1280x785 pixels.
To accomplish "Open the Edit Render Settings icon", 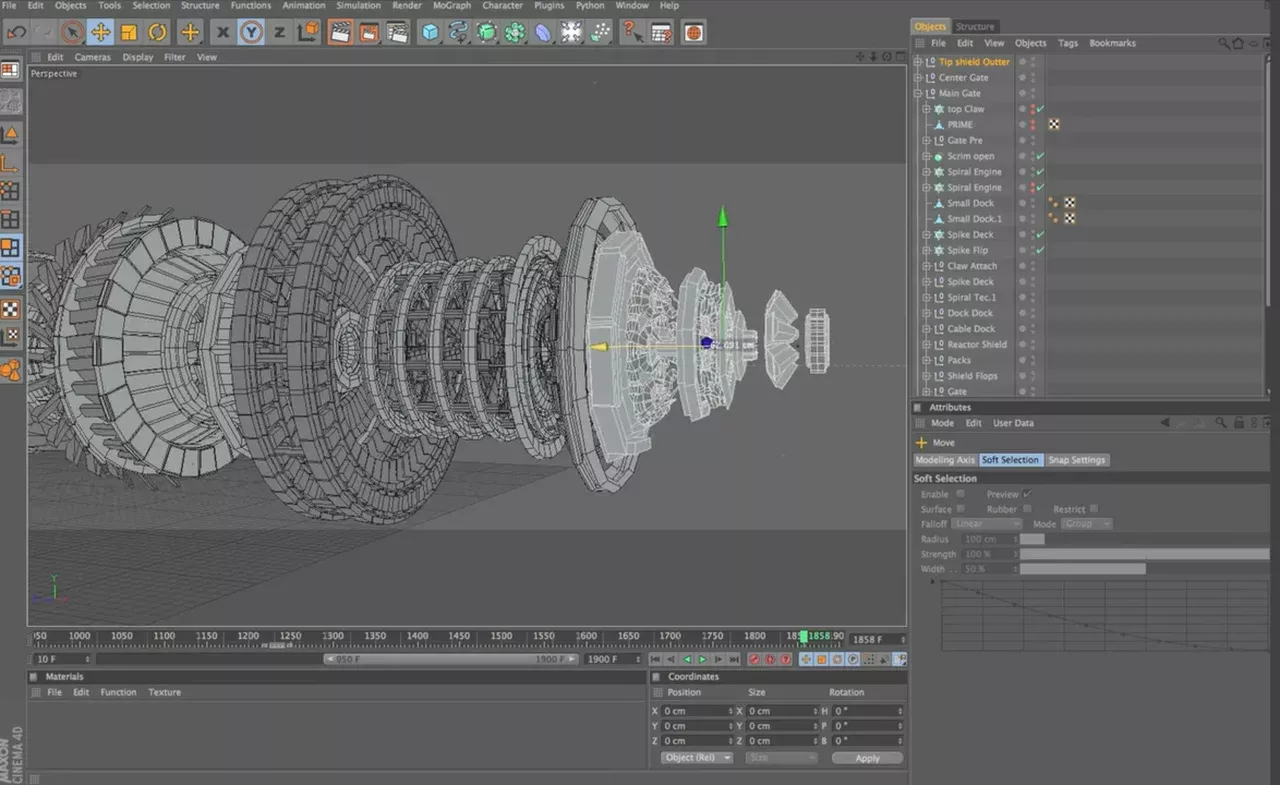I will coord(397,32).
